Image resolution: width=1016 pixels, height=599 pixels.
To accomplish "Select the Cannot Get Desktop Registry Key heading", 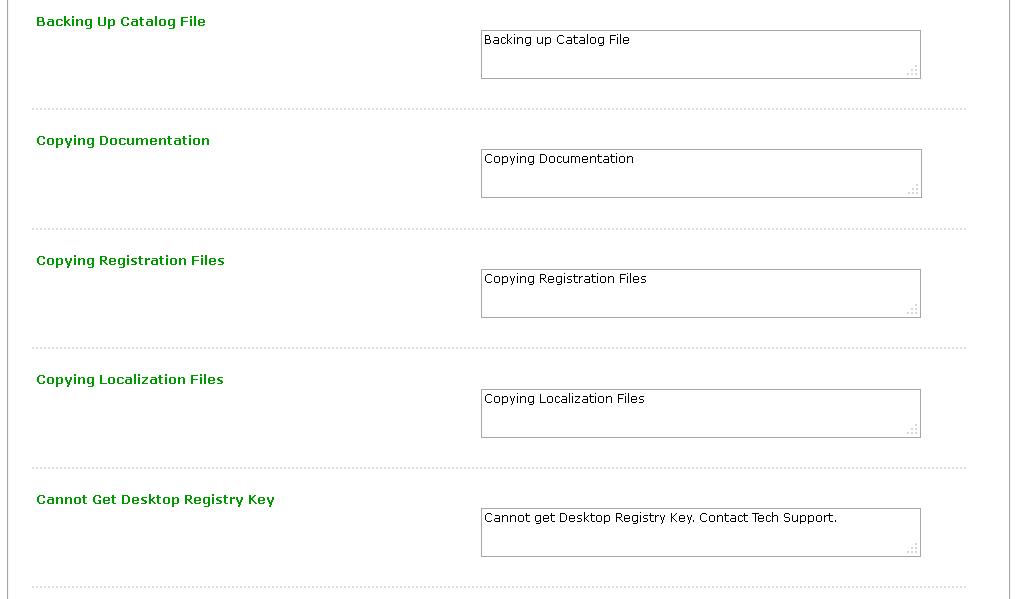I will click(x=155, y=499).
